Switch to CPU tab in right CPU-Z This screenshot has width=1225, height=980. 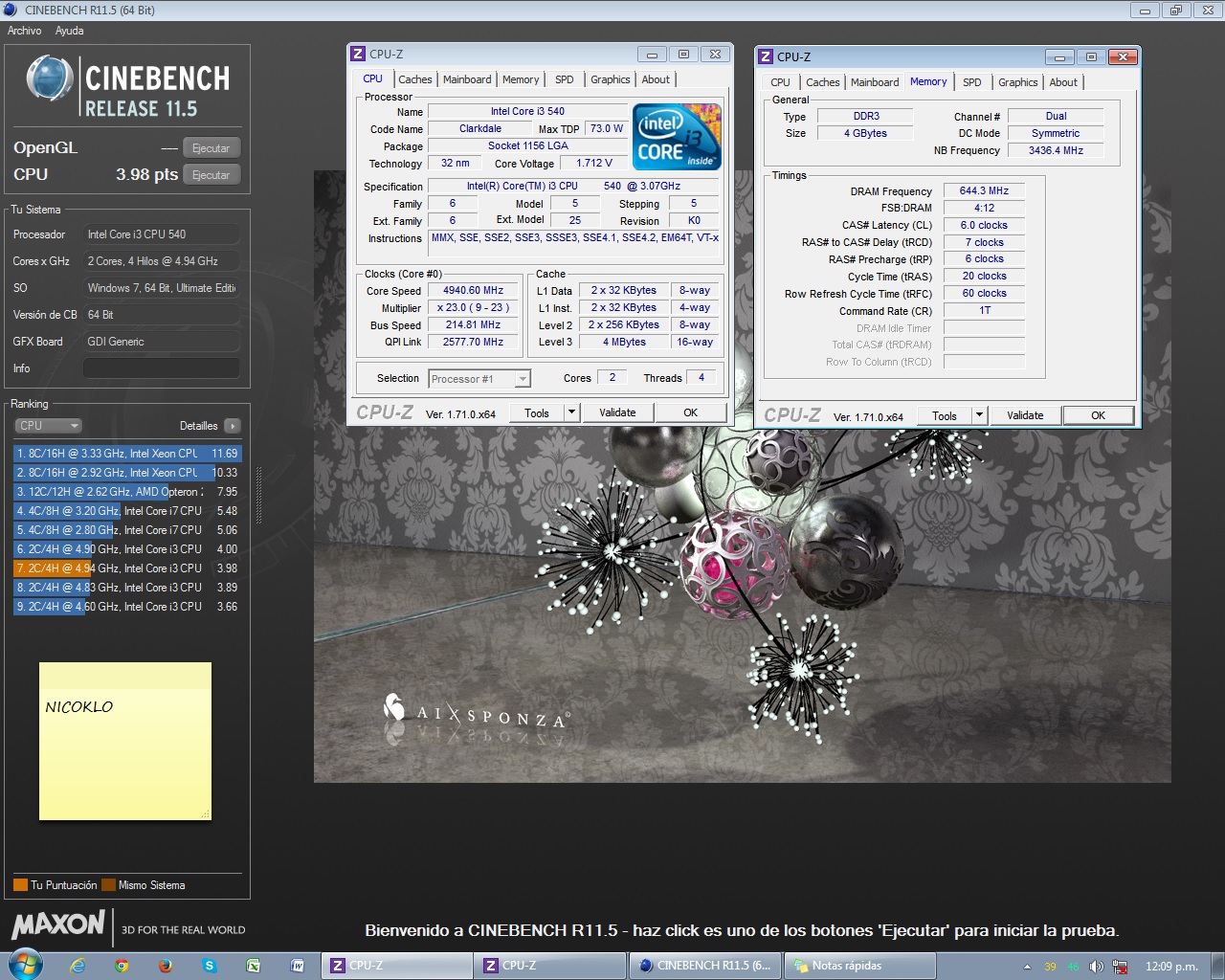781,82
